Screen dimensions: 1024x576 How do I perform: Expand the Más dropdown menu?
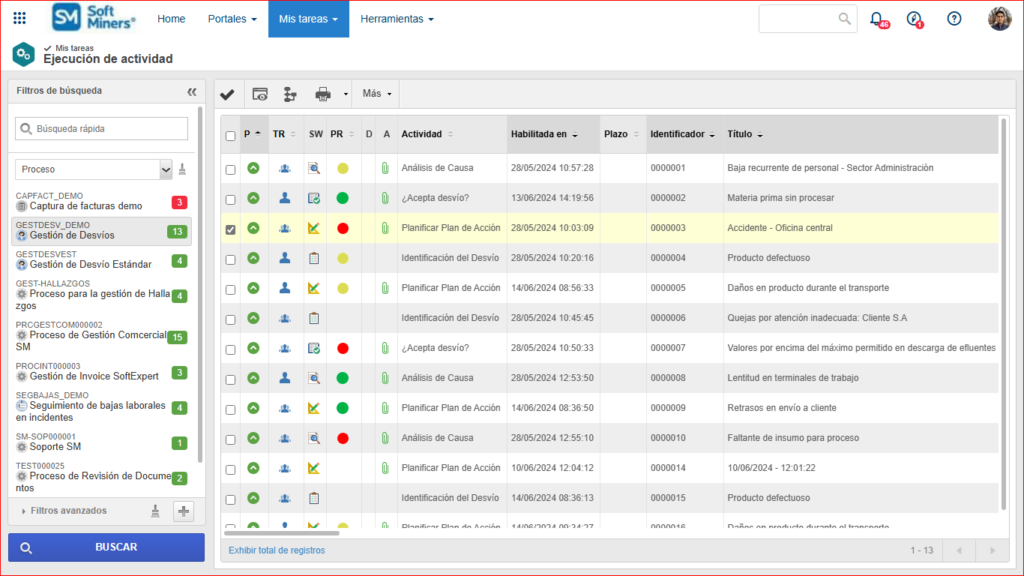click(x=377, y=94)
